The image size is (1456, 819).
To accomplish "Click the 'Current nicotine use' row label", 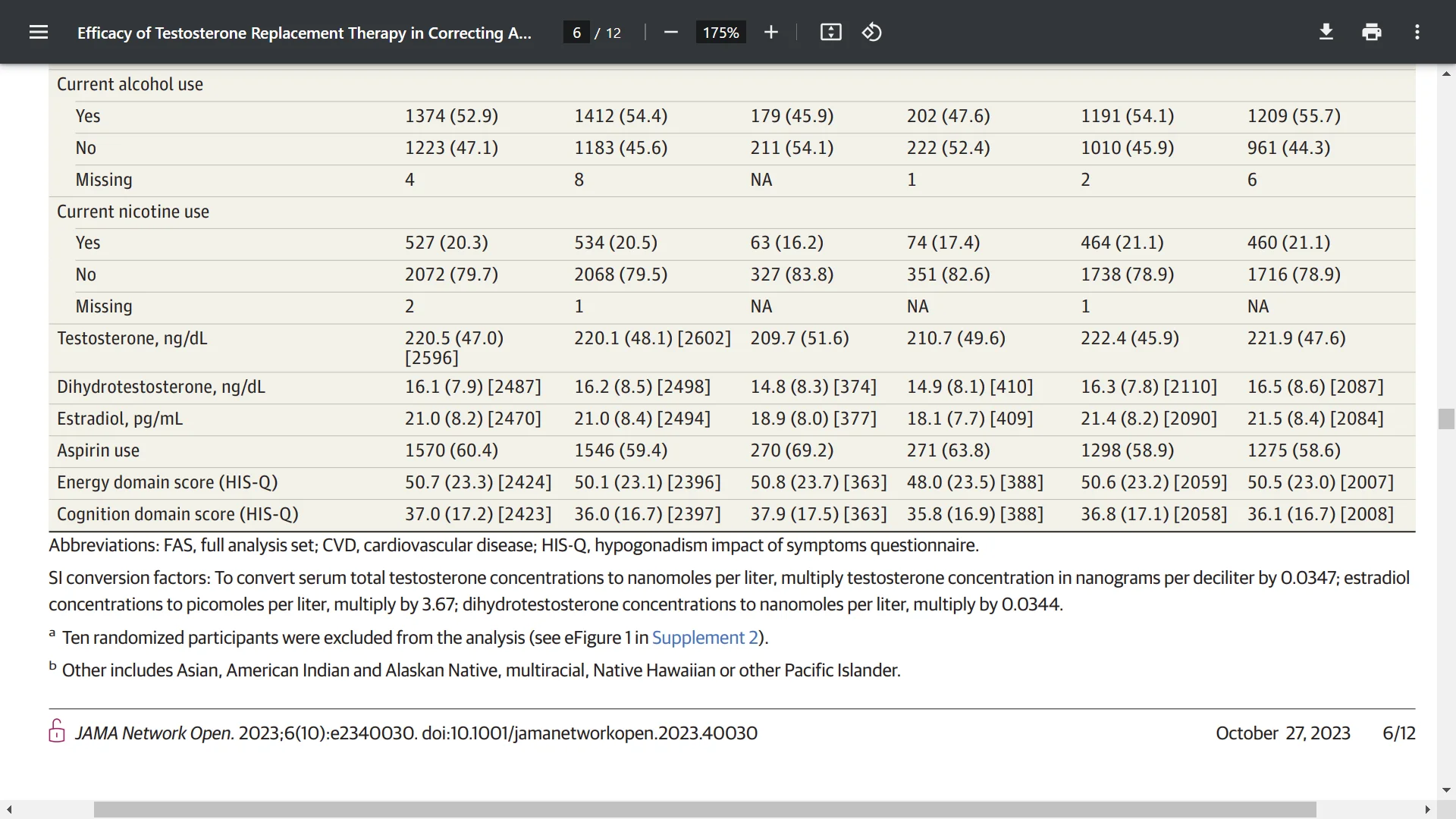I will click(x=133, y=212).
